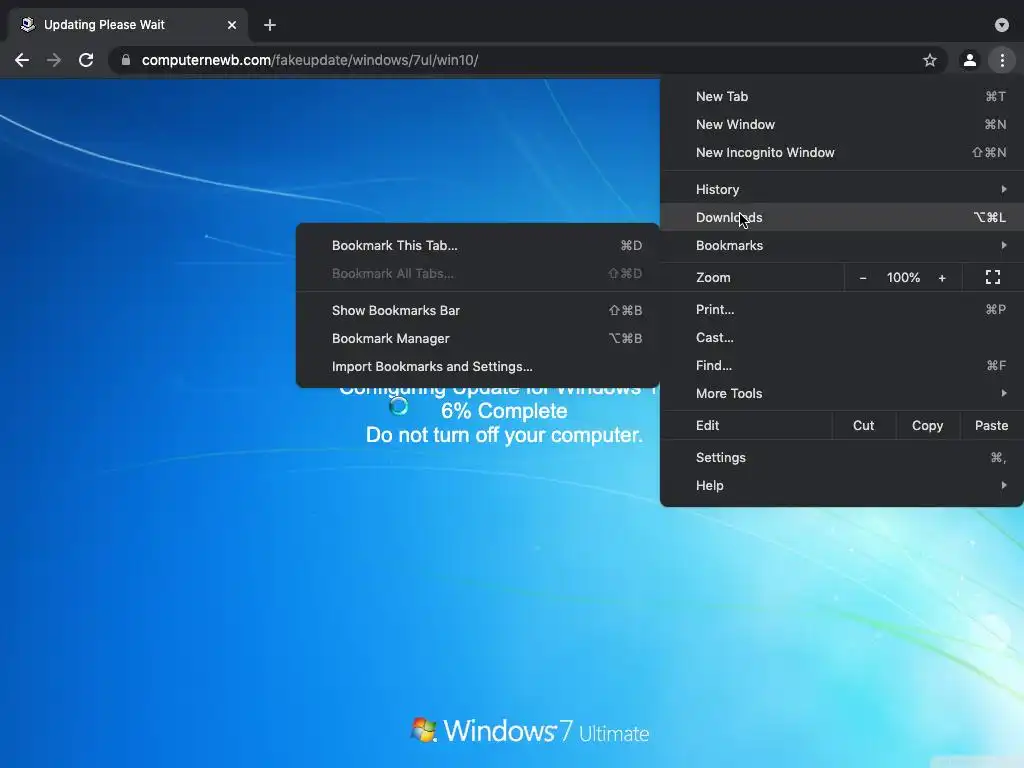Image resolution: width=1024 pixels, height=768 pixels.
Task: Decrease zoom with the minus button
Action: 863,278
